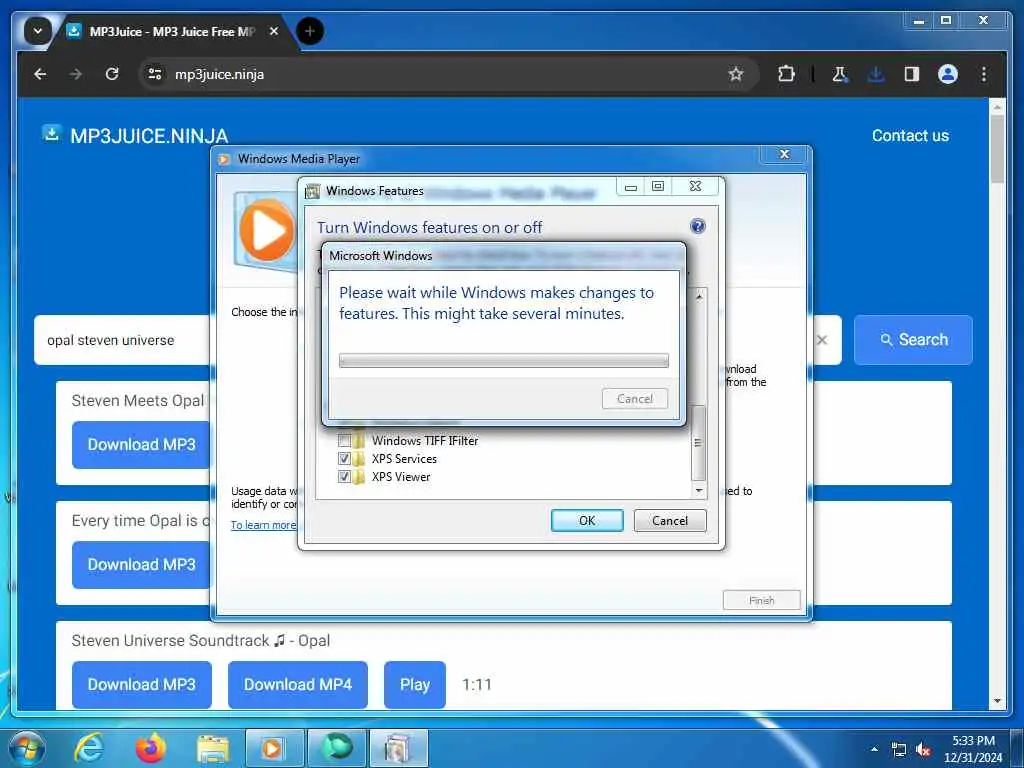Image resolution: width=1024 pixels, height=768 pixels.
Task: Launch Internet Explorer from taskbar
Action: 88,748
